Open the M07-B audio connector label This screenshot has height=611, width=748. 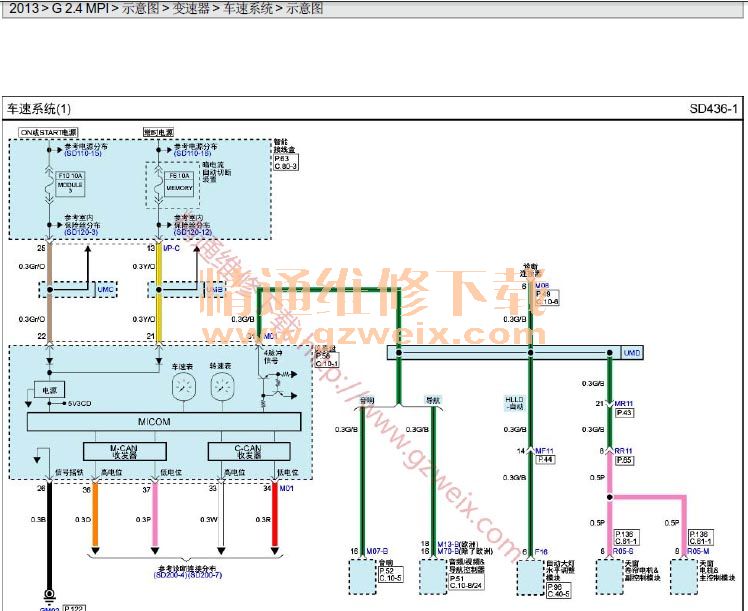(377, 551)
